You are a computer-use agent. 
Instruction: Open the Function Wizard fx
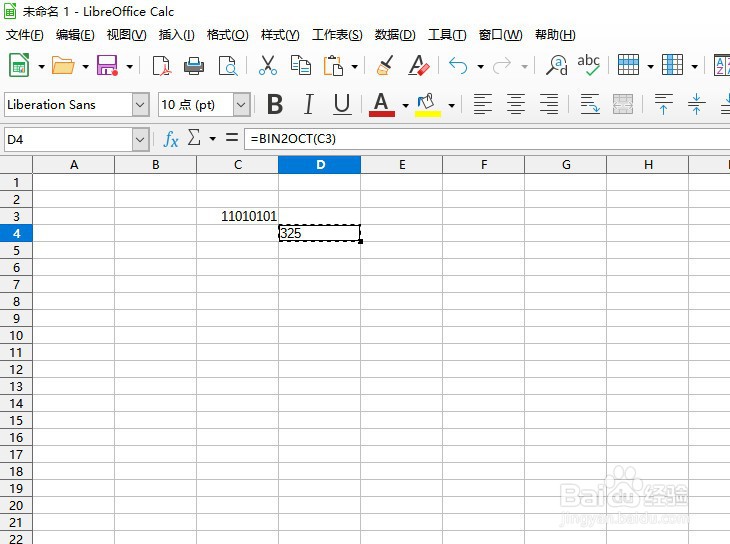pos(171,139)
